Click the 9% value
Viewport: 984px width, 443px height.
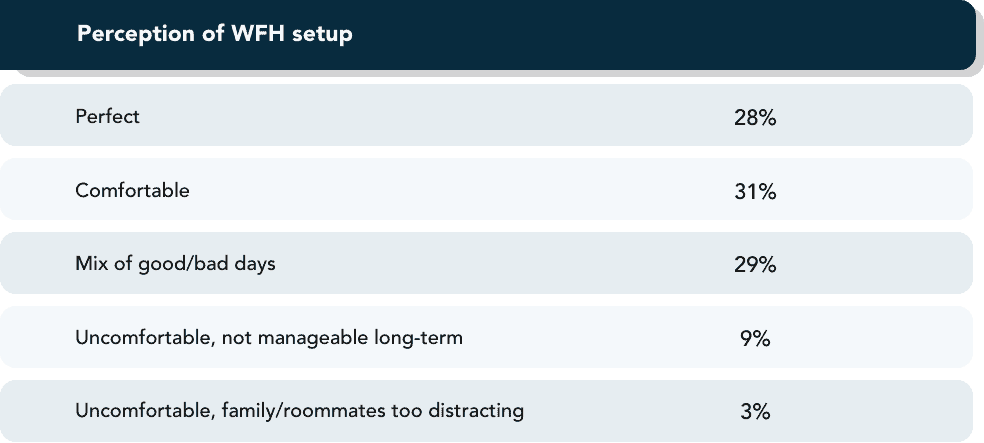(755, 339)
